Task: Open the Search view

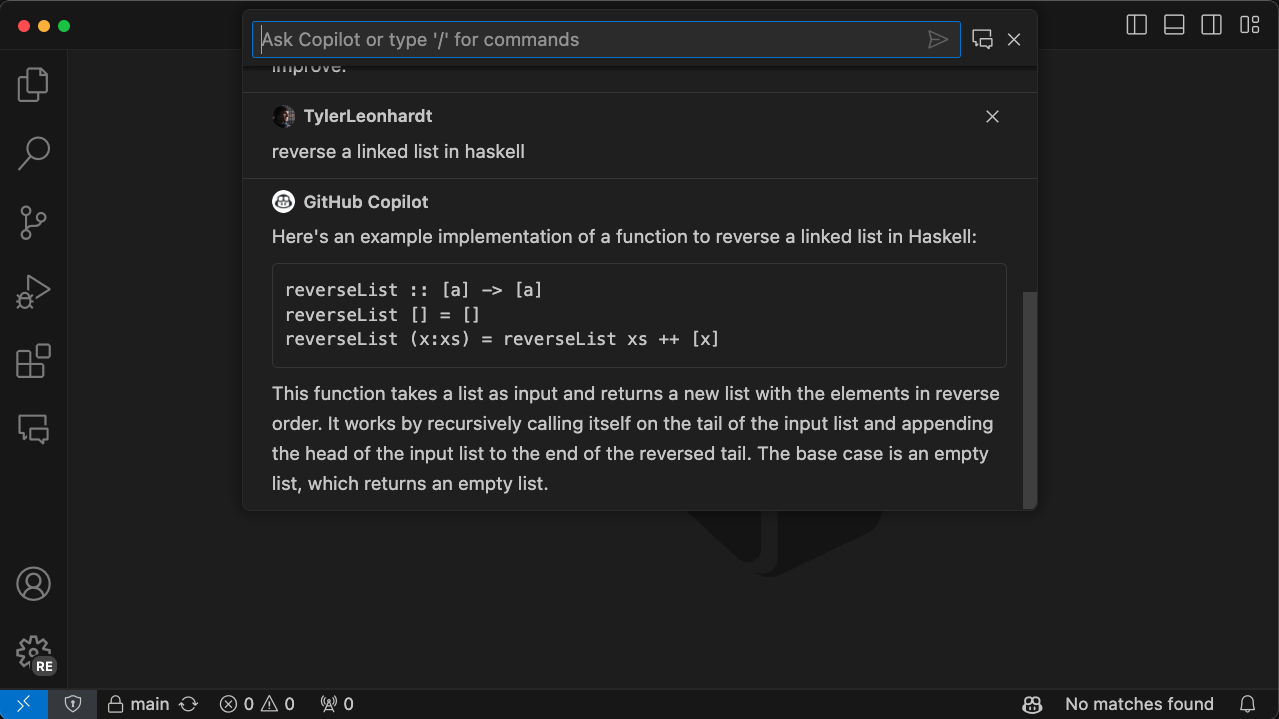Action: [33, 153]
